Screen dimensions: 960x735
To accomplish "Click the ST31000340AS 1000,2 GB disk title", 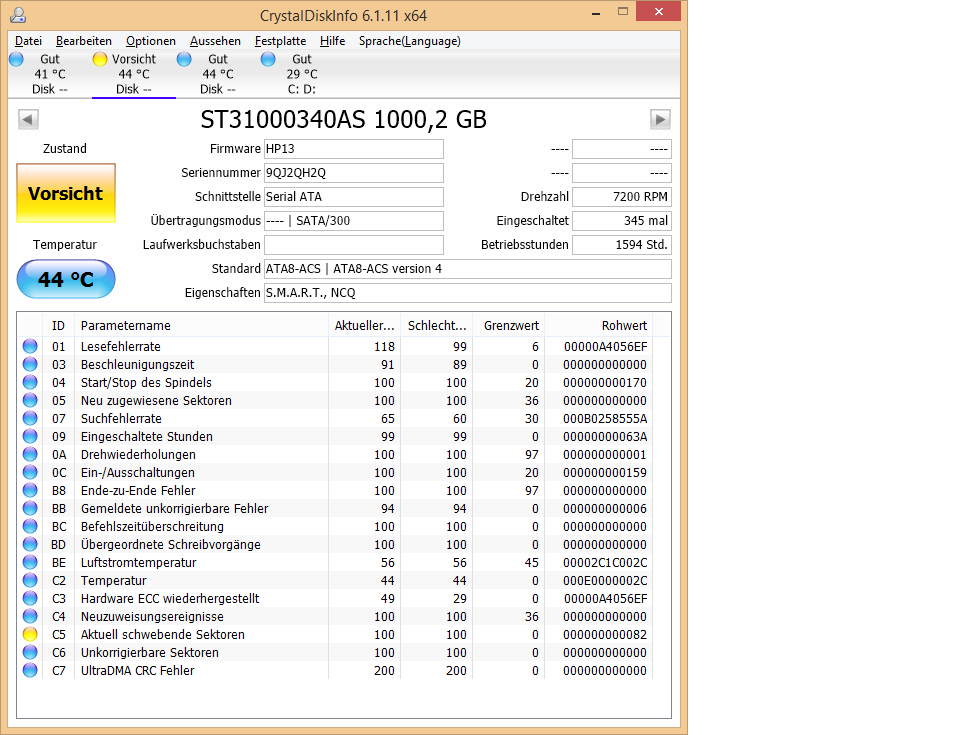I will coord(343,119).
